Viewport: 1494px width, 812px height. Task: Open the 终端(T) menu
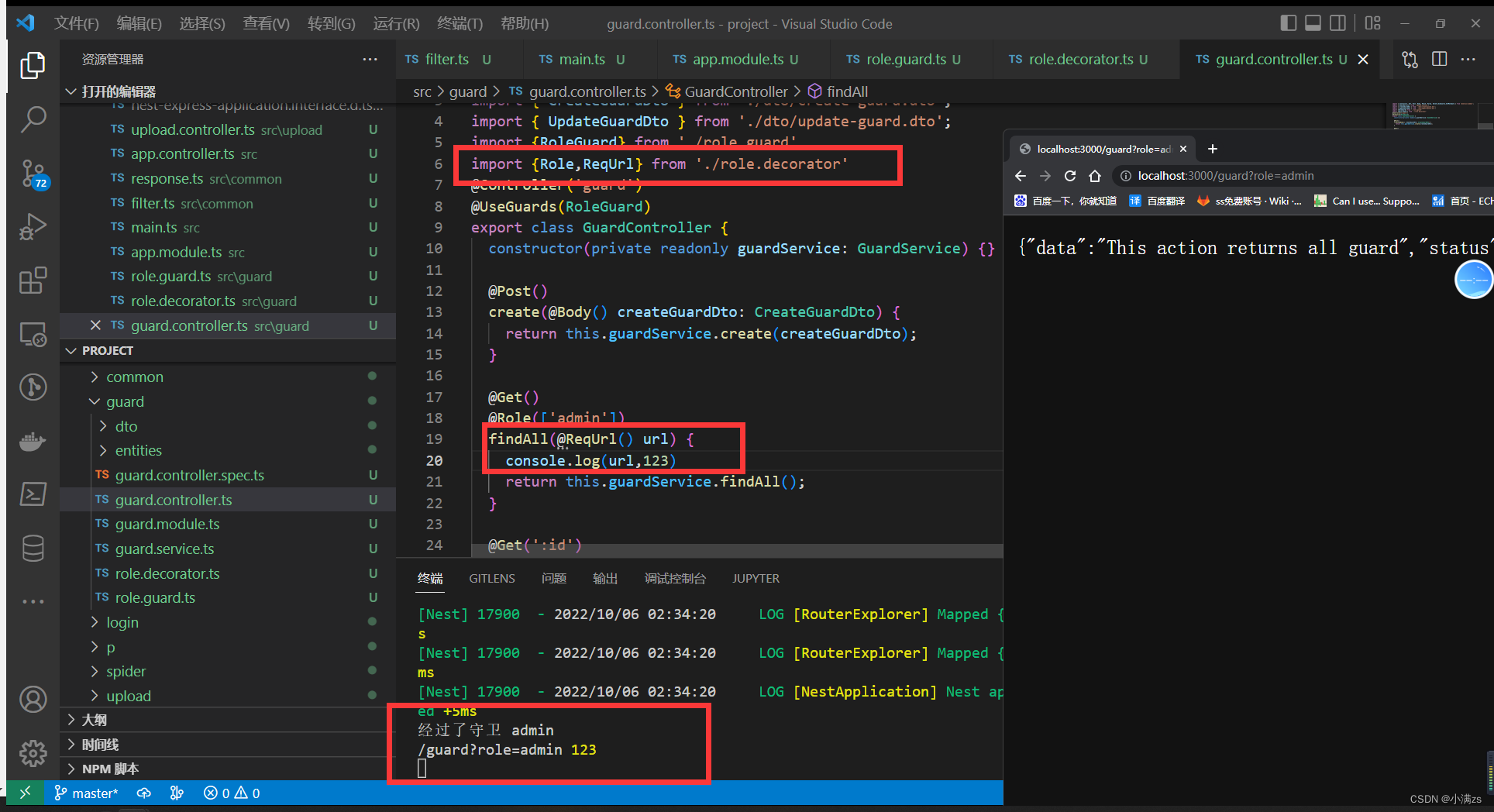click(459, 24)
